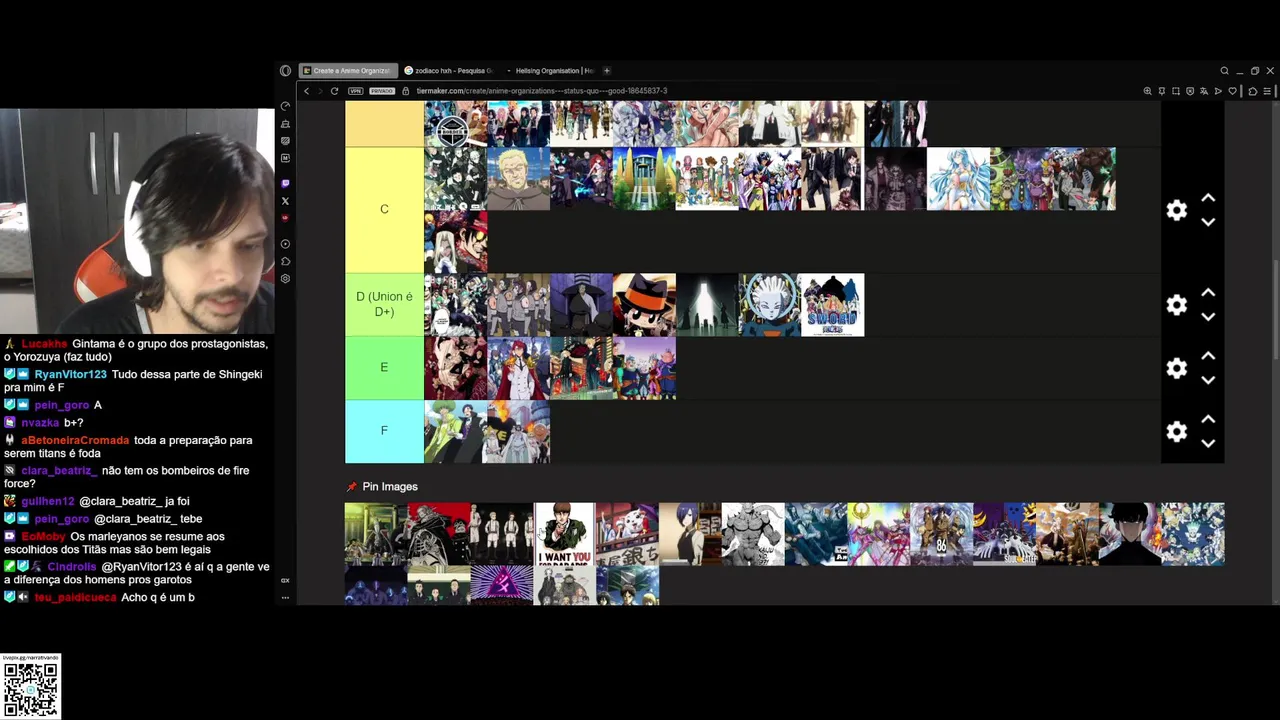This screenshot has height=720, width=1280.
Task: Translate page with translate icon
Action: [x=1204, y=91]
